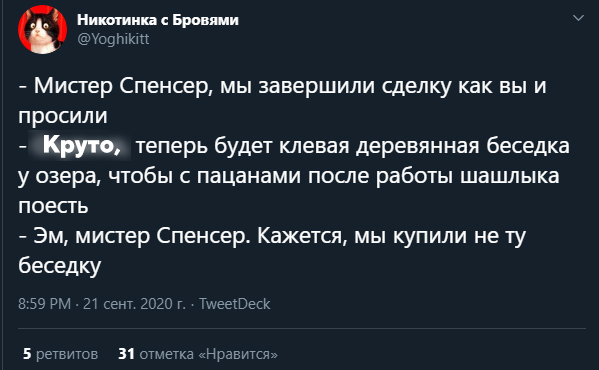
Task: Open the cat avatar profile picture
Action: coord(42,29)
